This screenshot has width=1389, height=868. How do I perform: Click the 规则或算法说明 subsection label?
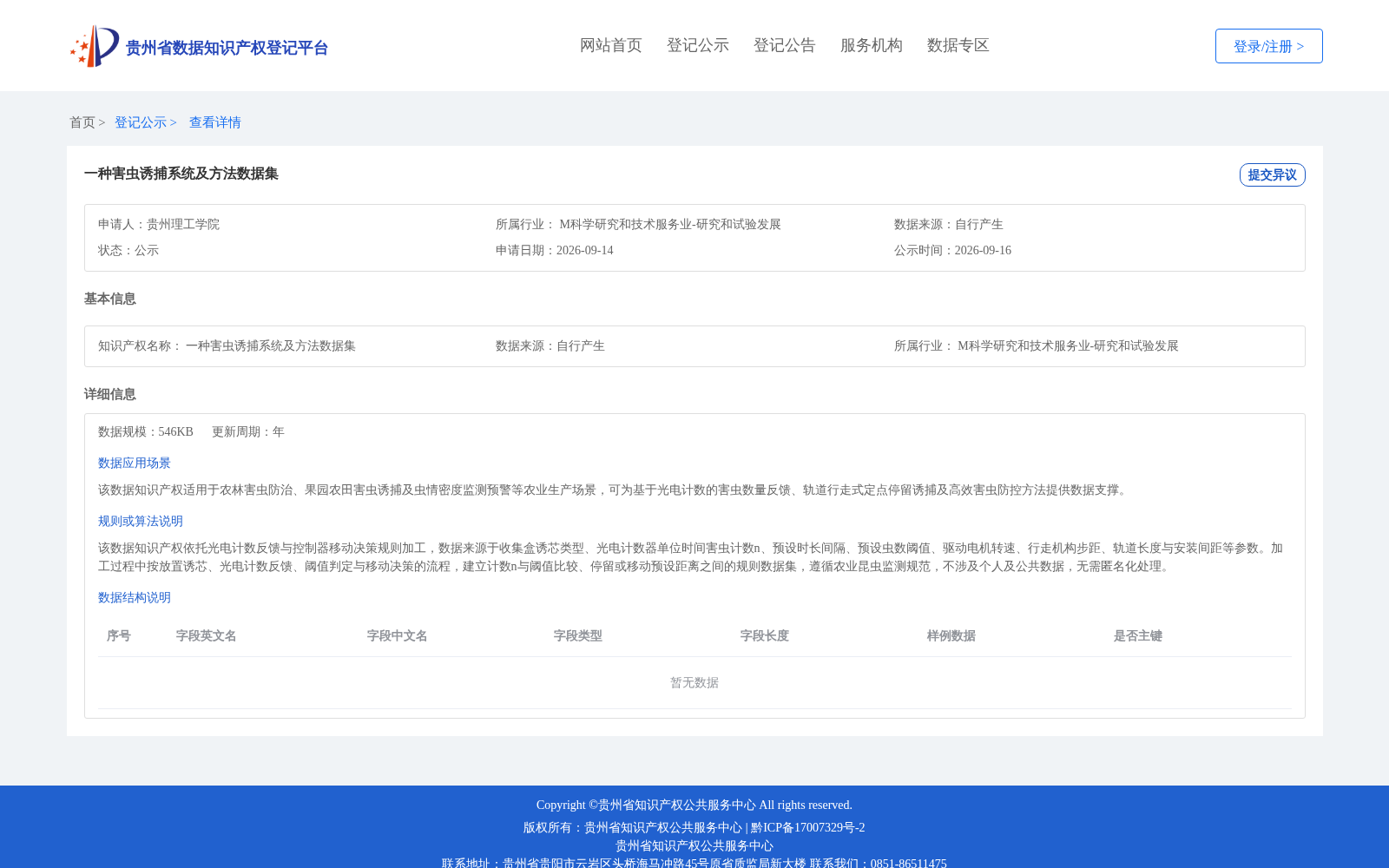pyautogui.click(x=141, y=521)
